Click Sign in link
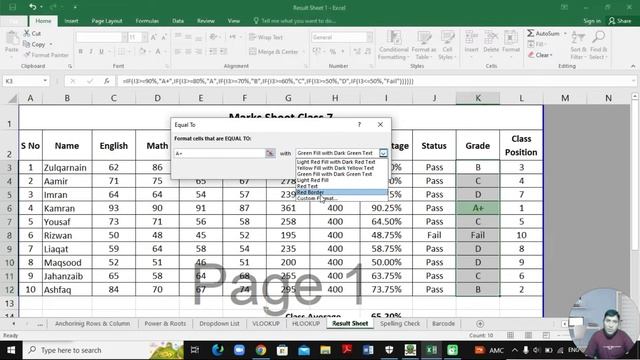 point(592,21)
